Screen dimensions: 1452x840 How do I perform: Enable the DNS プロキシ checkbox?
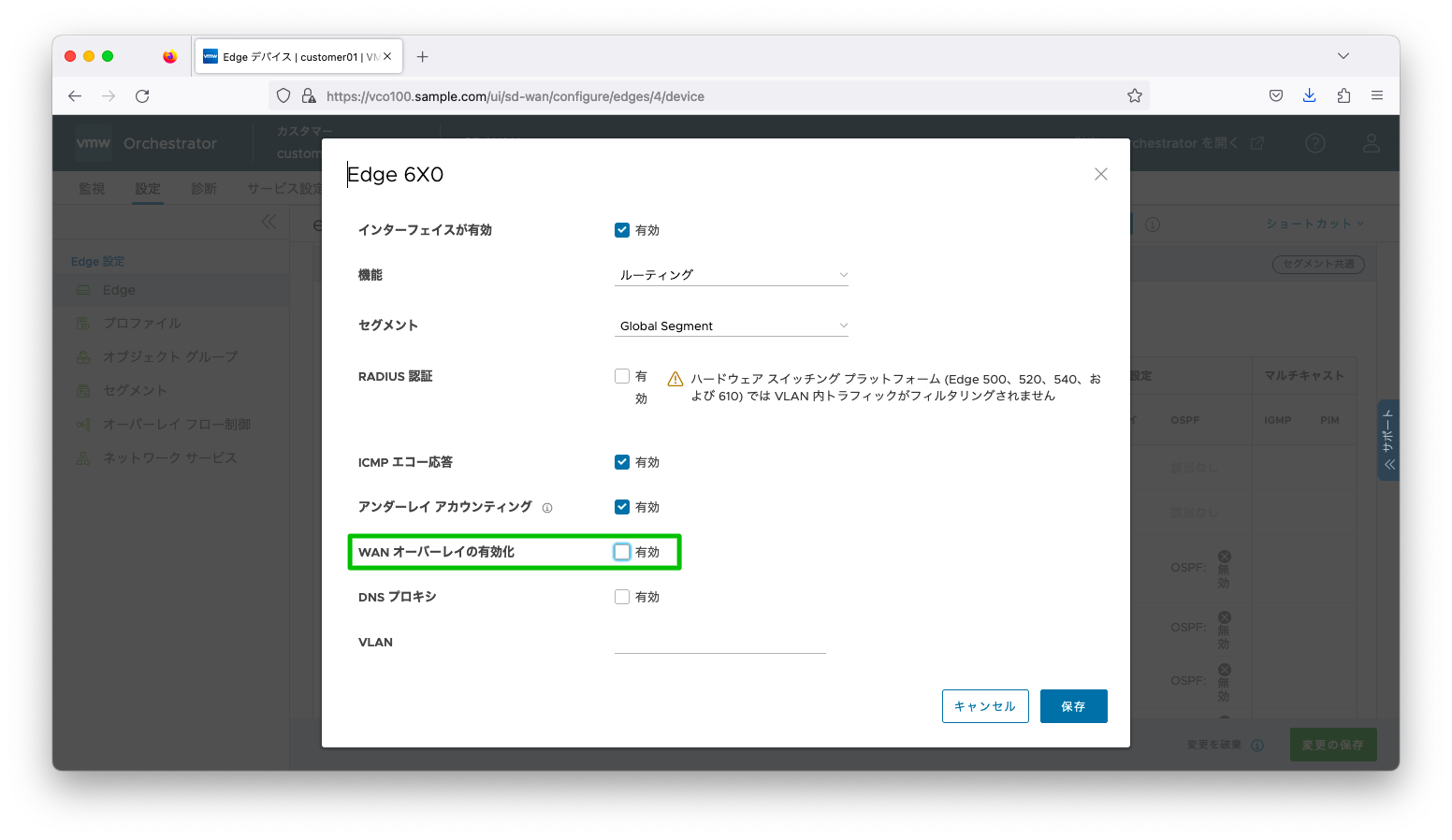tap(622, 597)
